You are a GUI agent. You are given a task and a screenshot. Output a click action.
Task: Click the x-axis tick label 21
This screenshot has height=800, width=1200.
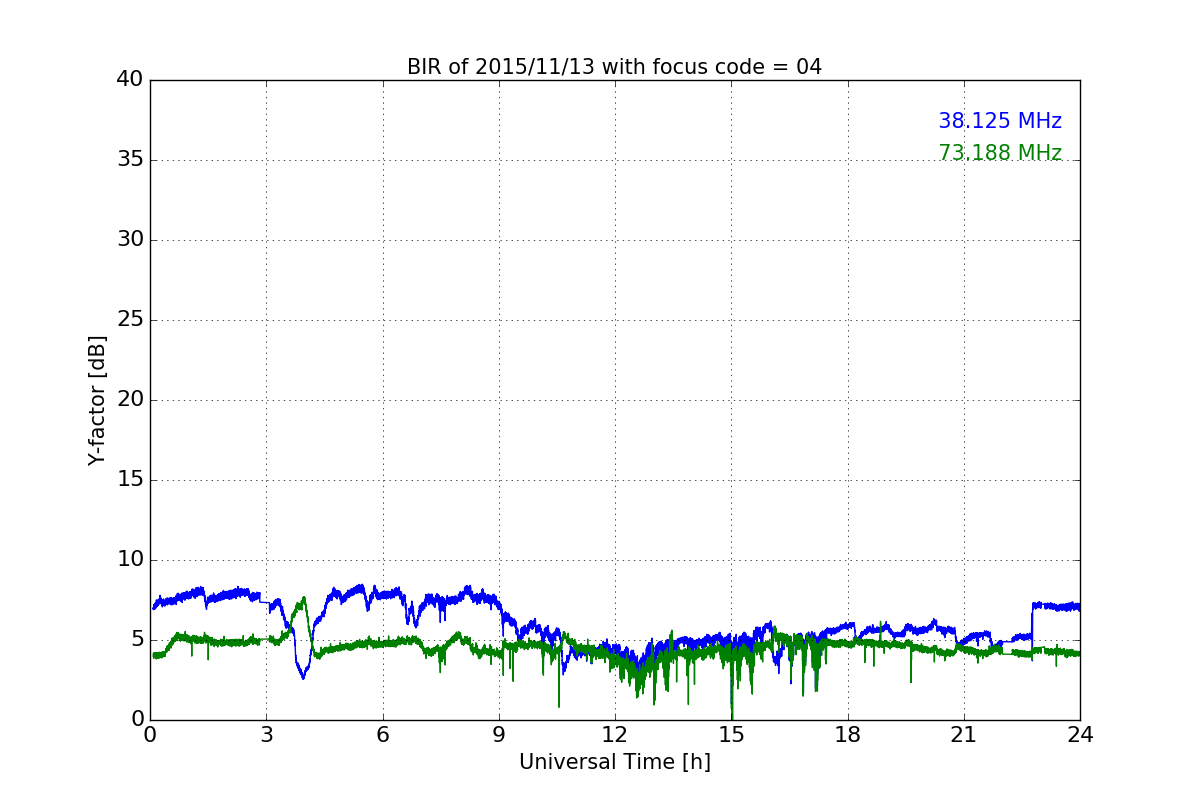[x=964, y=735]
